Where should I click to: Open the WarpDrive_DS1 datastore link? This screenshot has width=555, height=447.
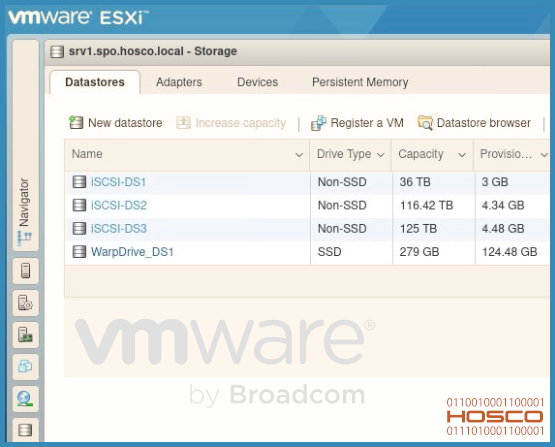click(x=132, y=252)
